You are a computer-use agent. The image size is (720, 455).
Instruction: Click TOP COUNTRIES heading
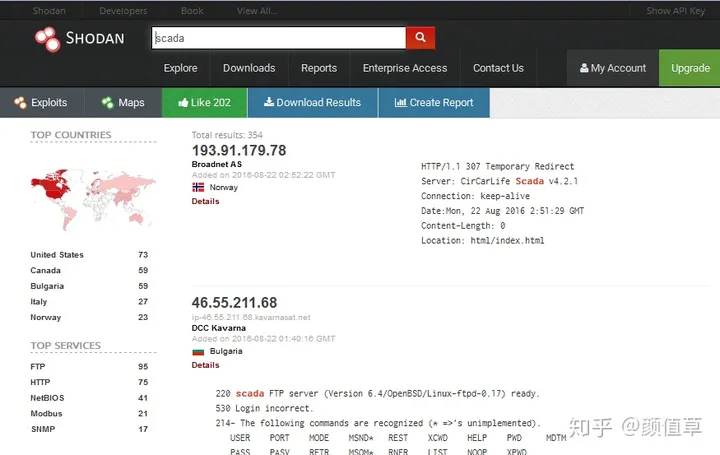(71, 135)
